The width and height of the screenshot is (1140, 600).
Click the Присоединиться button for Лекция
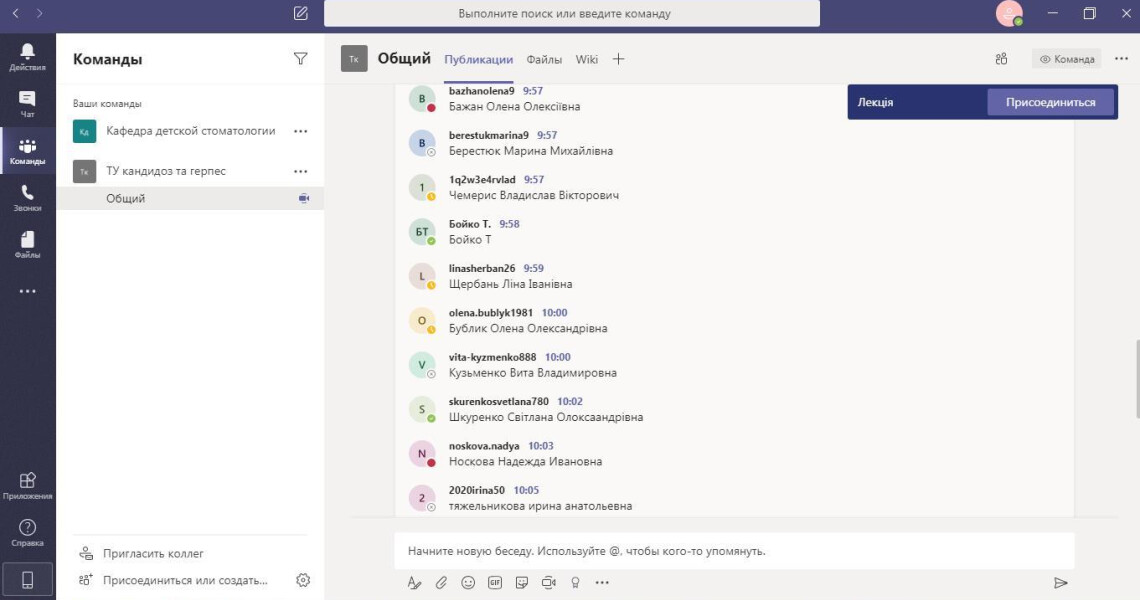pyautogui.click(x=1050, y=102)
